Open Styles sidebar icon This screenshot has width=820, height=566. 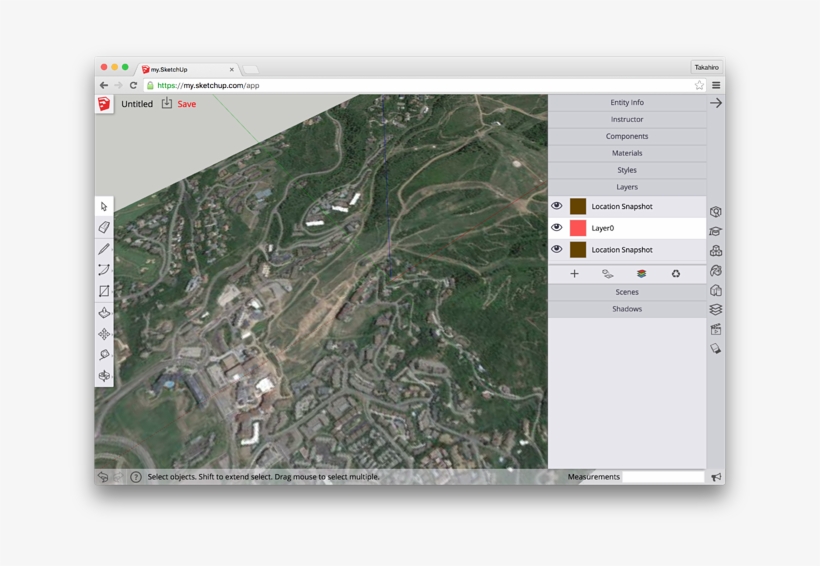click(x=715, y=290)
